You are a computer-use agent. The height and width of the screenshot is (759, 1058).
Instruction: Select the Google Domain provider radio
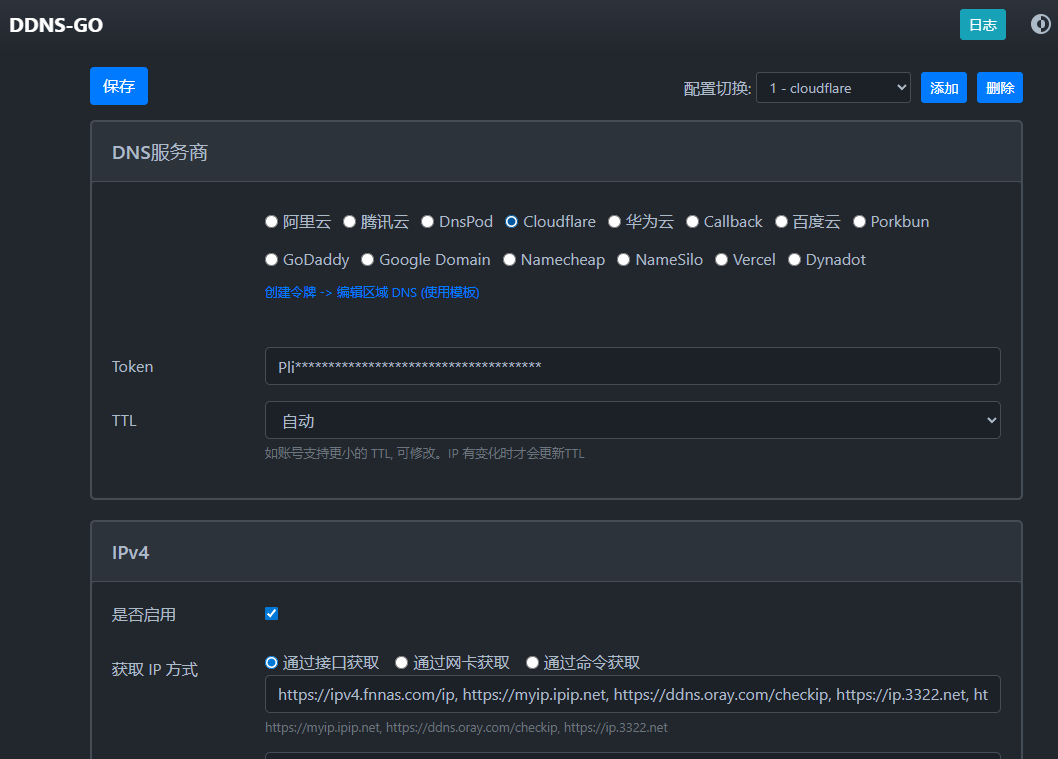(367, 259)
